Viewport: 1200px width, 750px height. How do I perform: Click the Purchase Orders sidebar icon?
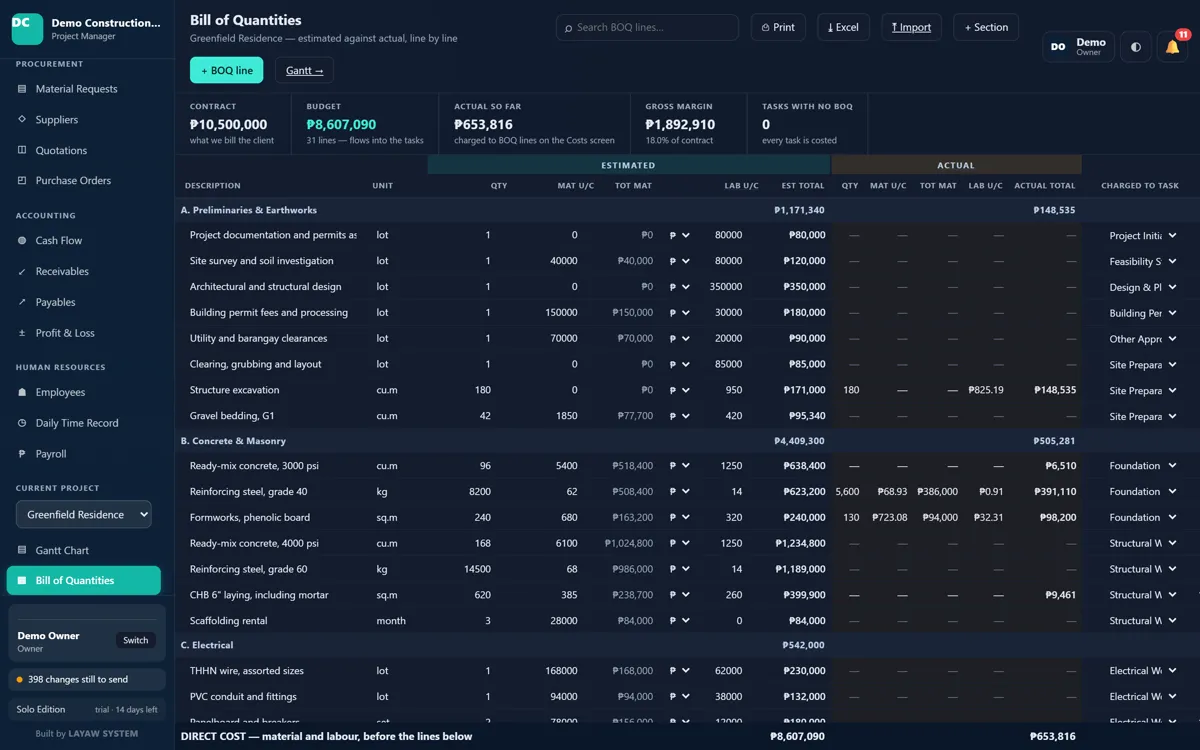pyautogui.click(x=22, y=180)
